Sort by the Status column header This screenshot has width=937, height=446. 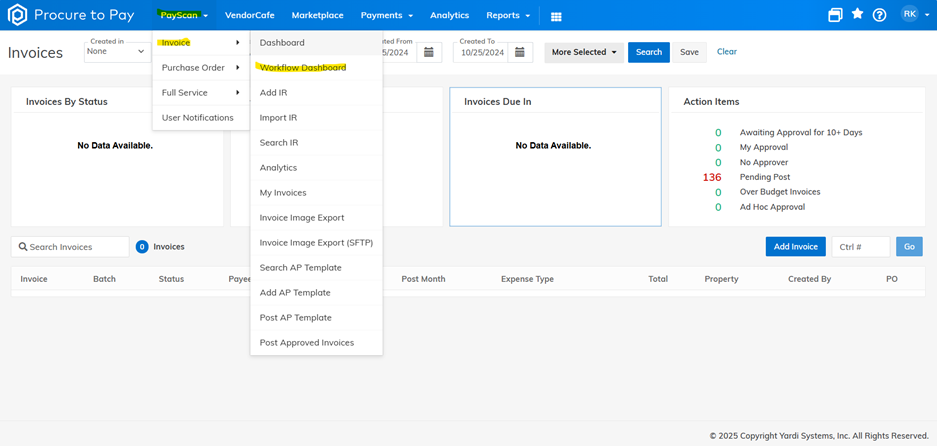[x=171, y=279]
